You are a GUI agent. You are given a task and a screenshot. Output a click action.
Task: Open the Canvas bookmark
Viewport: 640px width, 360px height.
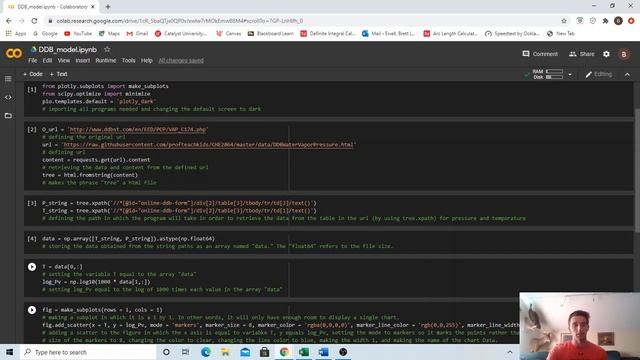click(x=229, y=33)
